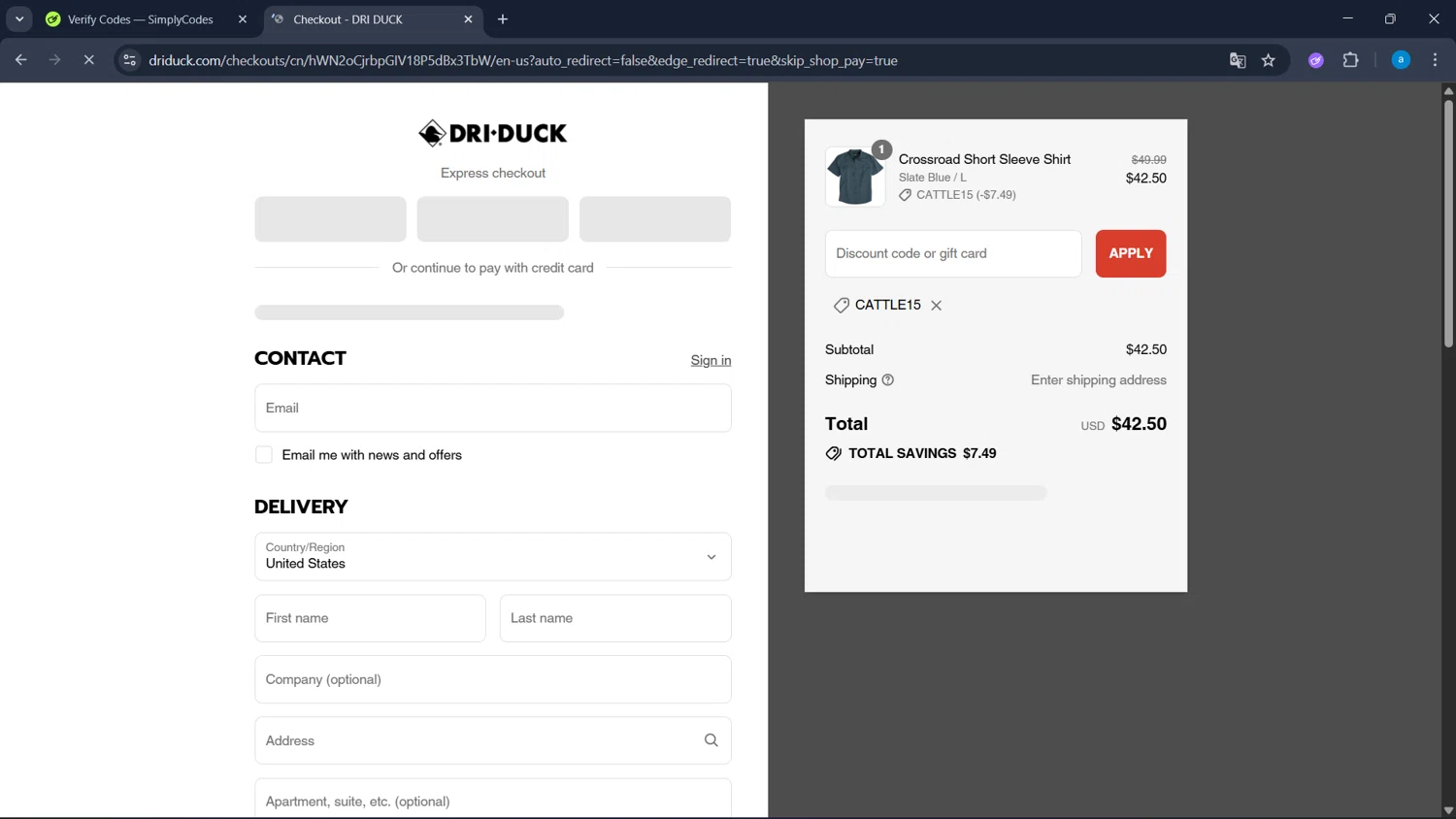
Task: View site information icon in address bar
Action: 129,60
